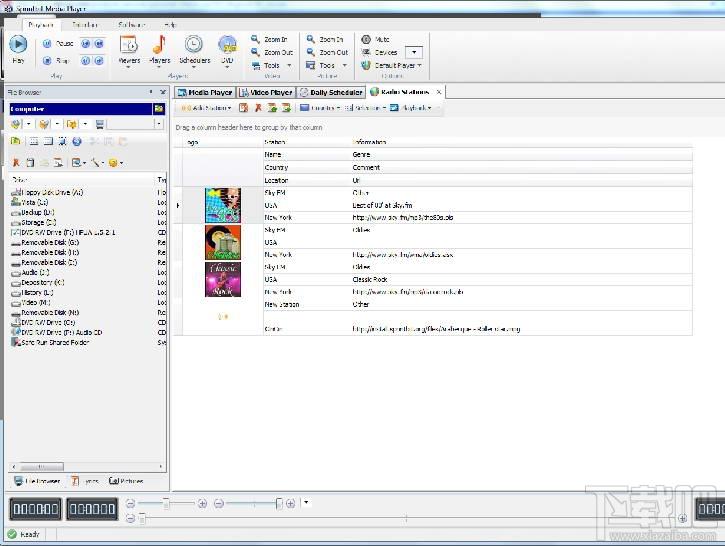Select the 'New Station' name cell
725x546 pixels.
pos(282,304)
